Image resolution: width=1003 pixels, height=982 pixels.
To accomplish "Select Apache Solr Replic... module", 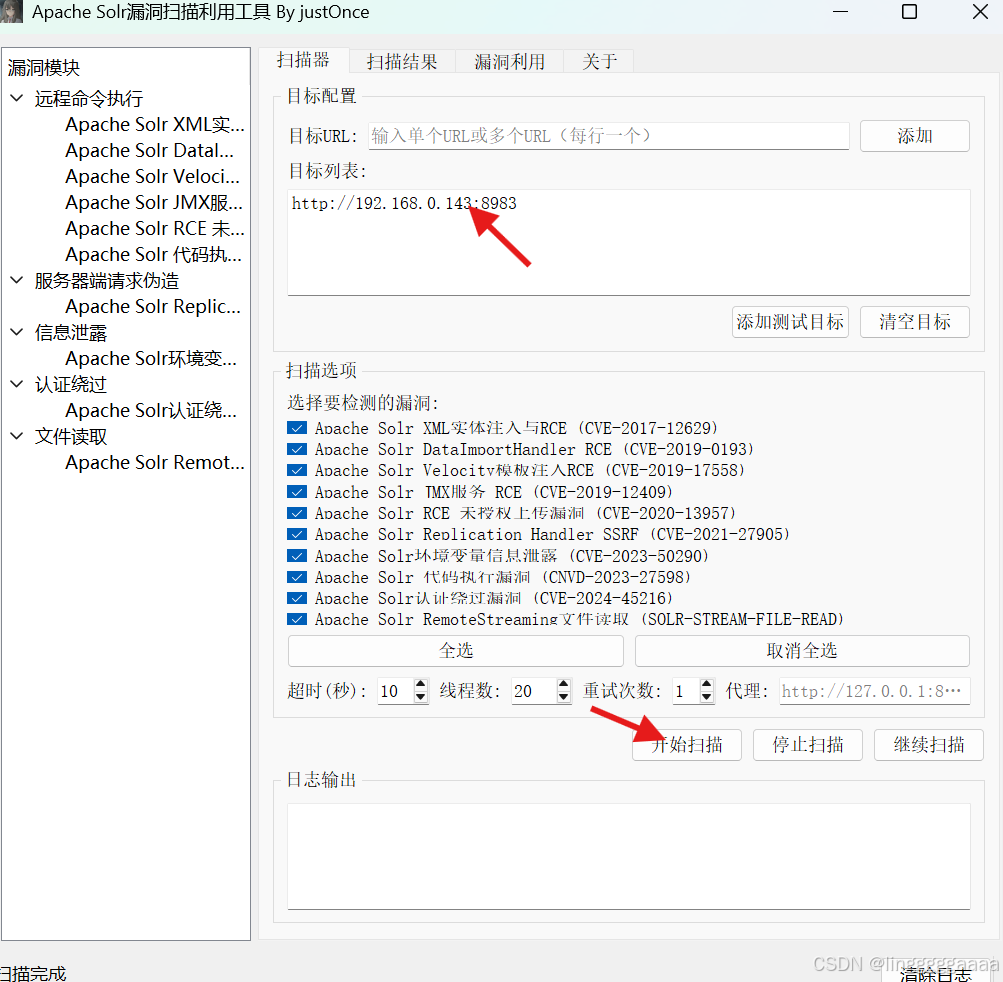I will [153, 306].
